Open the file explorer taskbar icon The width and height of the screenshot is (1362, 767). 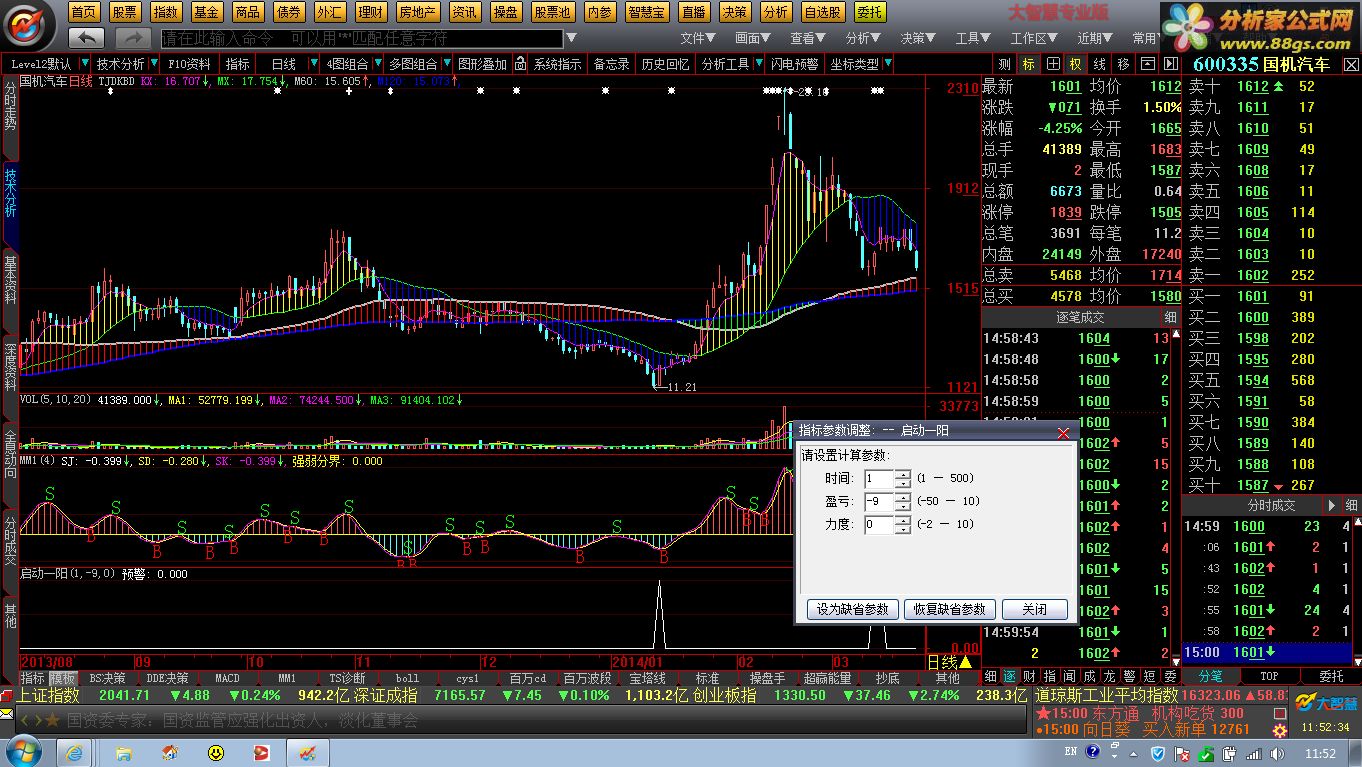pos(124,752)
